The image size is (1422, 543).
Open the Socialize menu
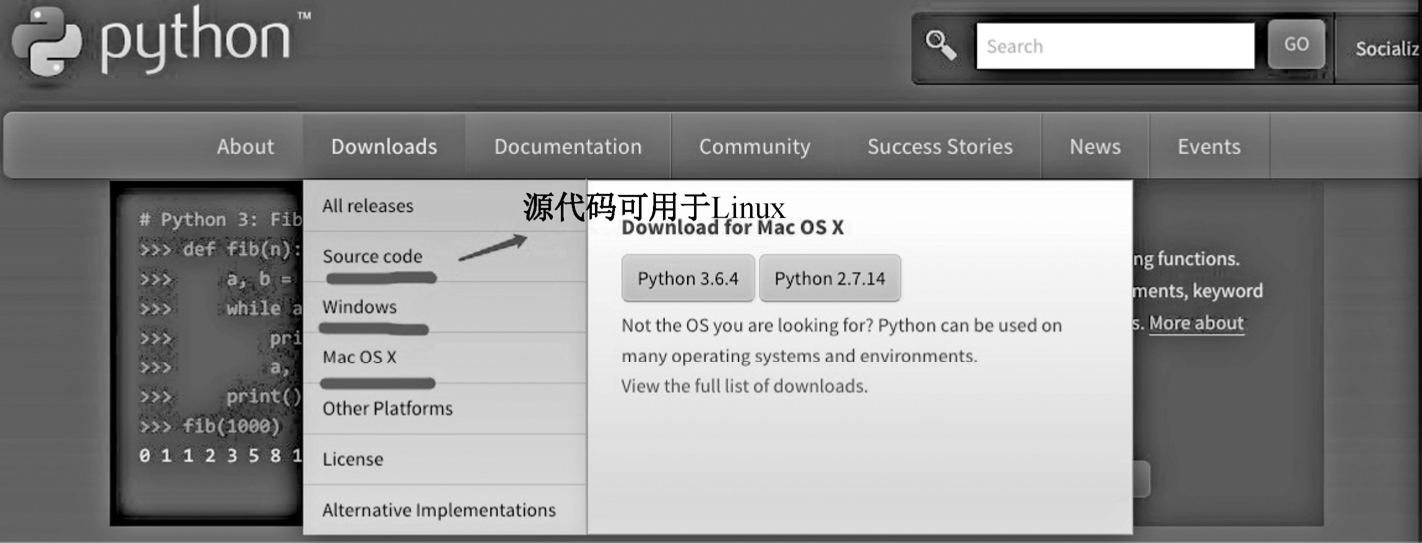click(1387, 48)
